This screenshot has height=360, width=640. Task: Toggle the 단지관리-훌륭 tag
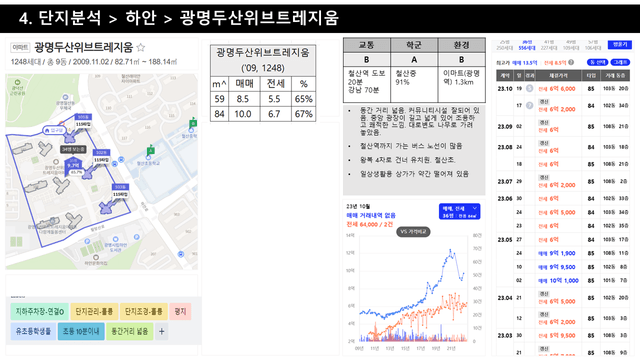(x=94, y=311)
